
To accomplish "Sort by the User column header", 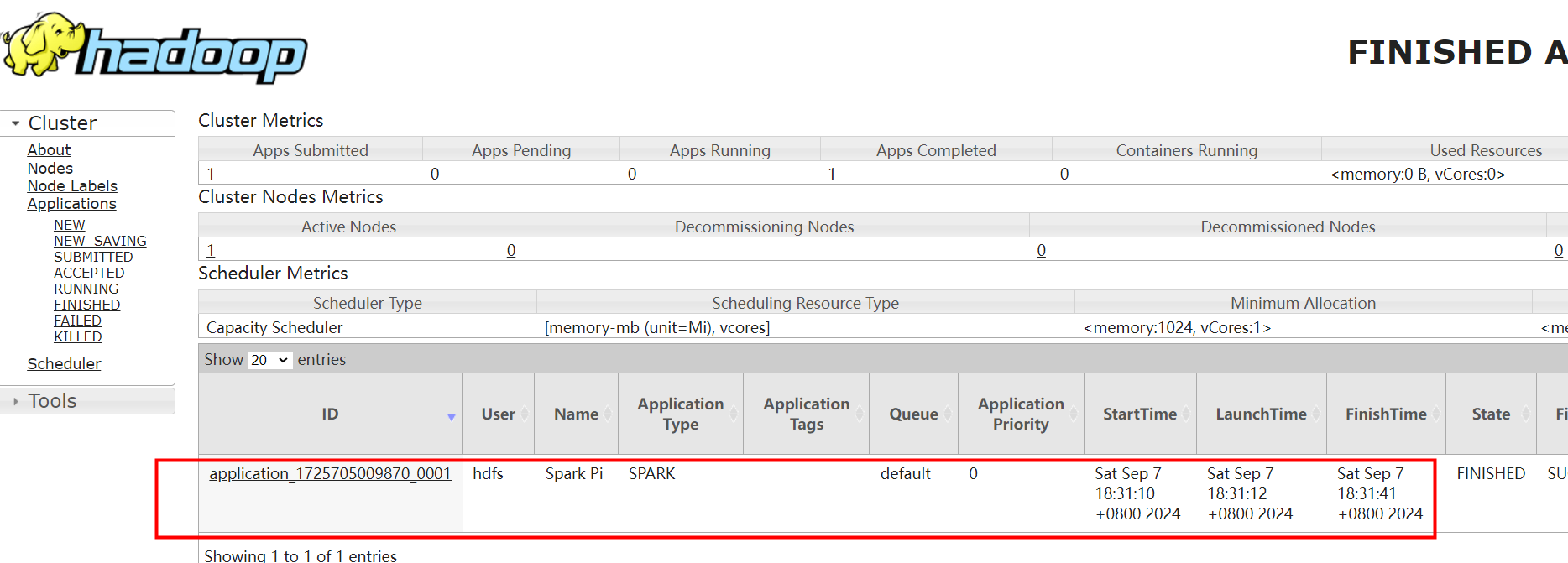I will click(498, 414).
